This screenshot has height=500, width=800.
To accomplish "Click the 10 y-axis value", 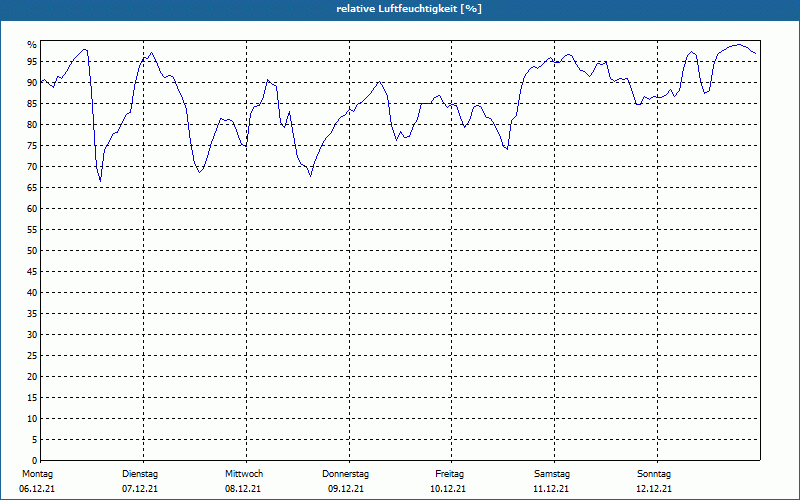I will click(32, 419).
